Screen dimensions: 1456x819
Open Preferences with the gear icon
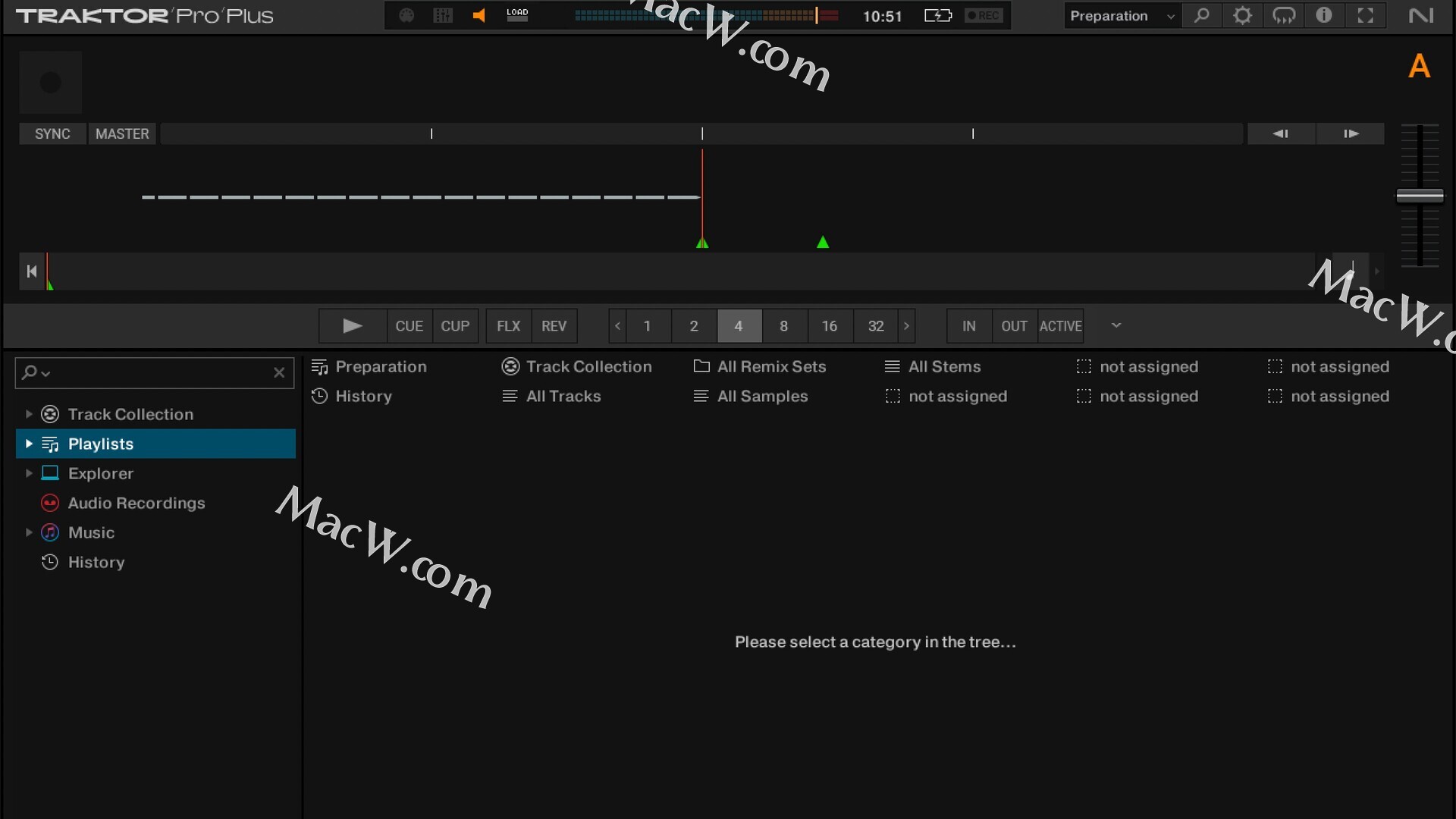[1242, 16]
